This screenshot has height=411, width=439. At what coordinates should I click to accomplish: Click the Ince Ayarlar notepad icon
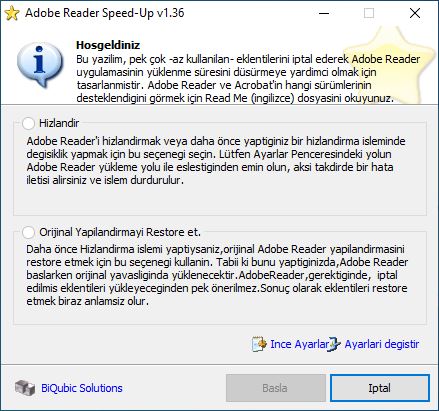(x=259, y=344)
